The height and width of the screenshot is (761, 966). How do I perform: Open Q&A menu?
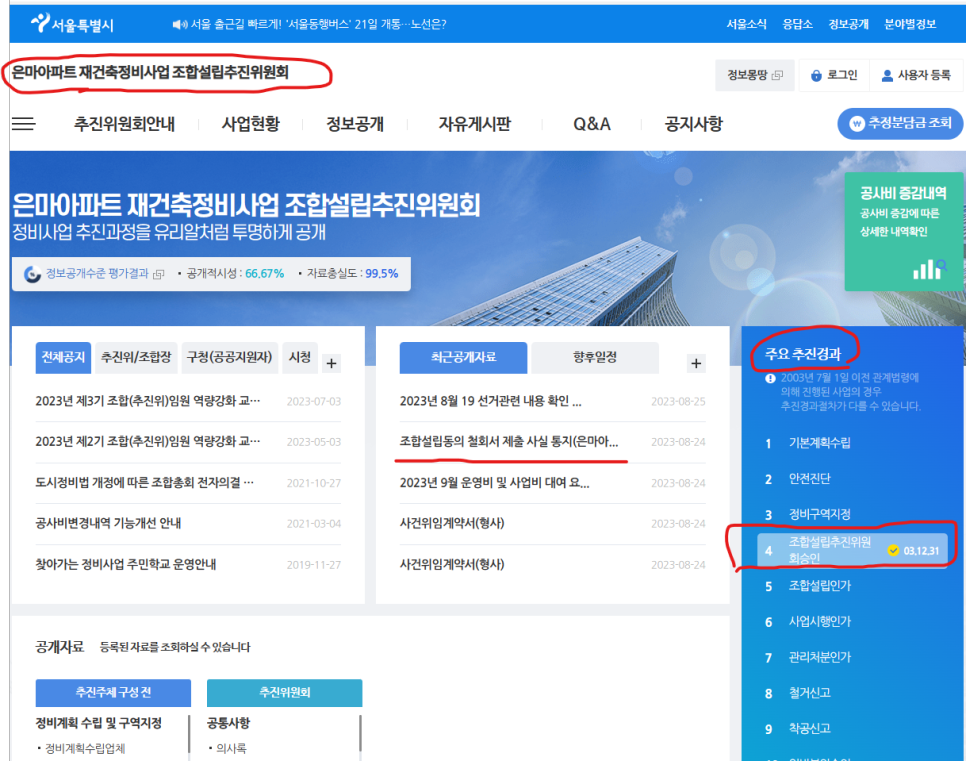click(x=591, y=124)
